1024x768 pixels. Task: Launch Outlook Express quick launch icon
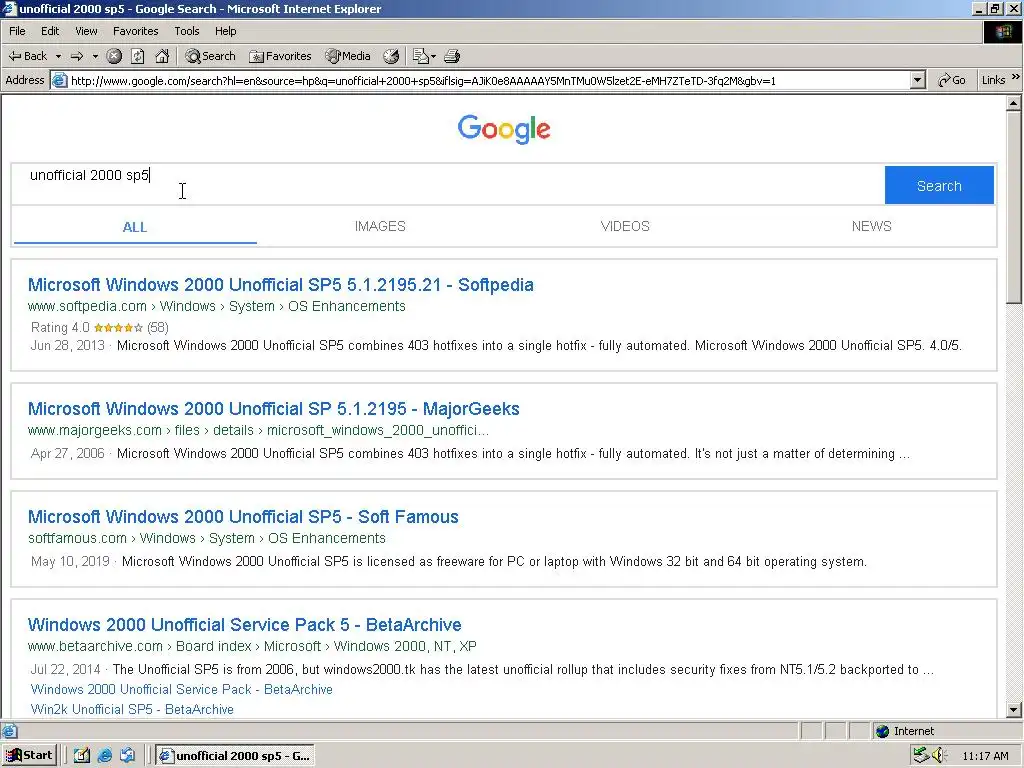pos(127,756)
